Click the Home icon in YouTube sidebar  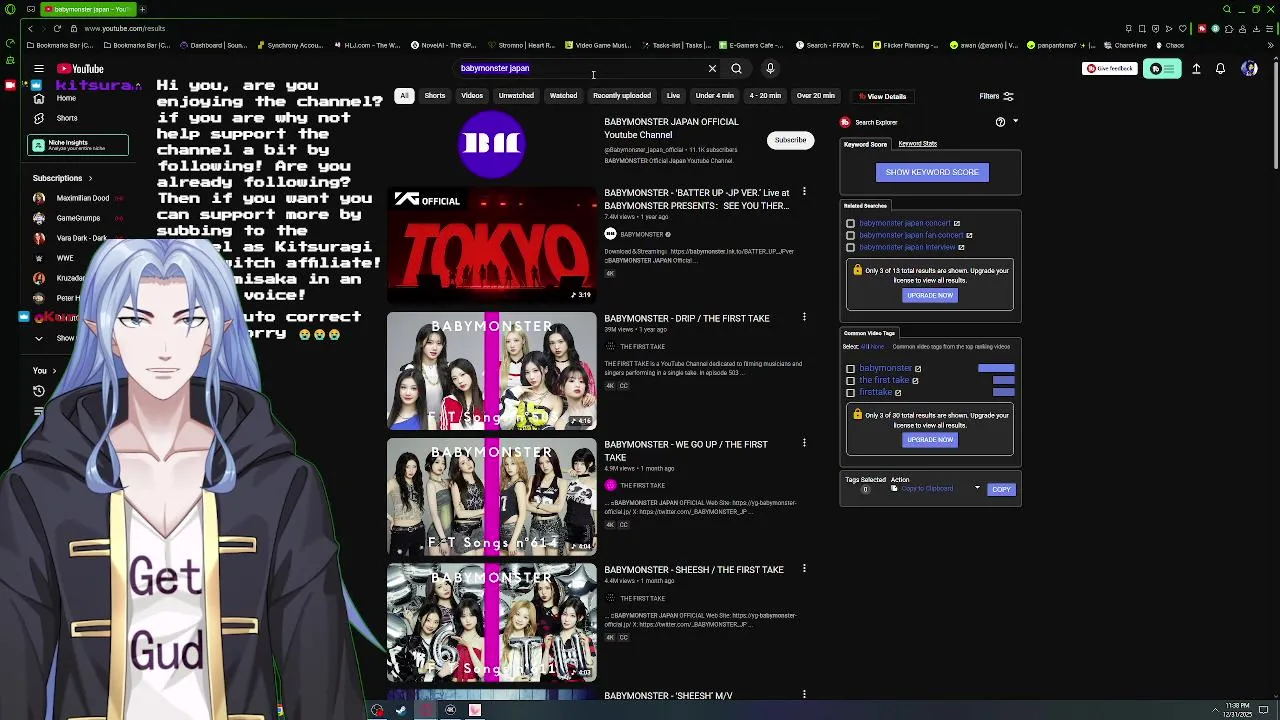38,98
